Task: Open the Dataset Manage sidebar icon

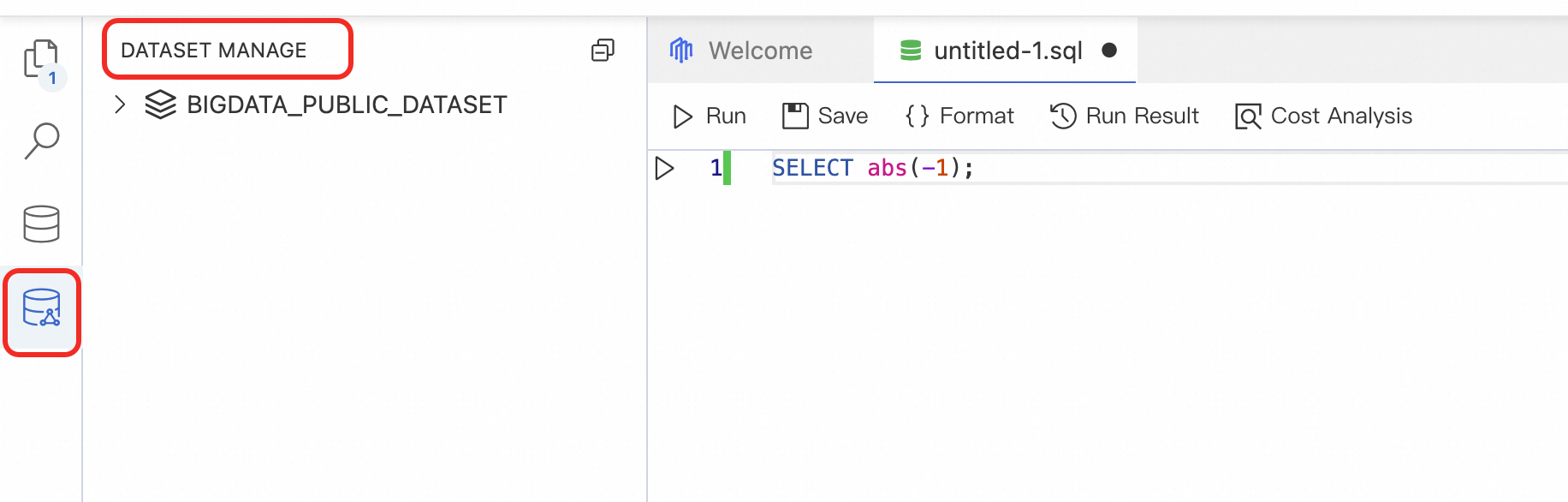Action: (x=41, y=309)
